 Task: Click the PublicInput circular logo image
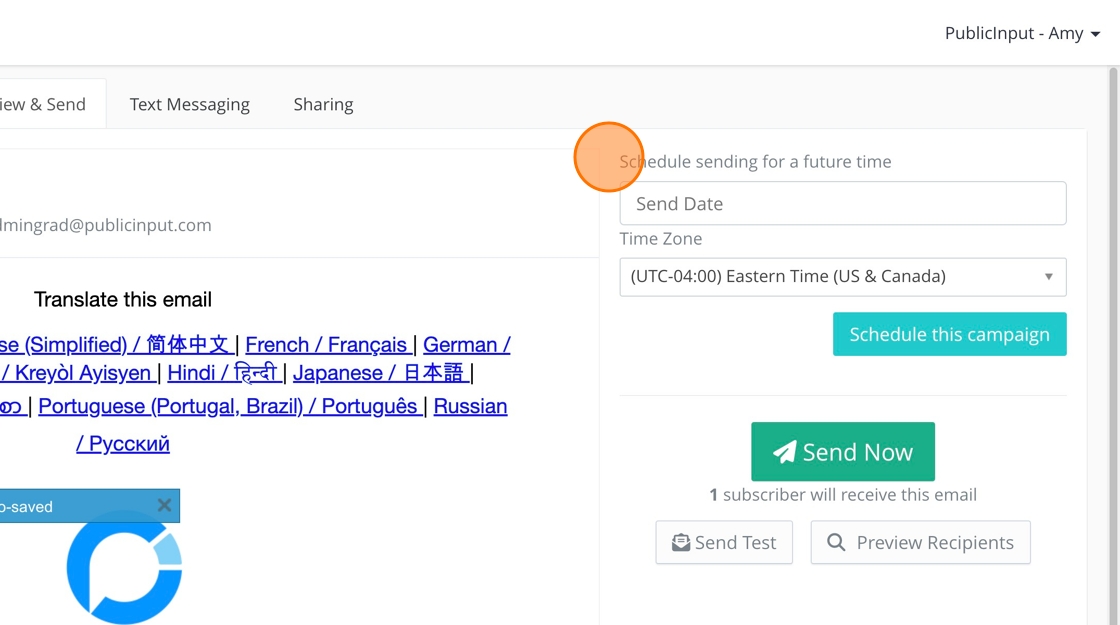click(x=124, y=567)
